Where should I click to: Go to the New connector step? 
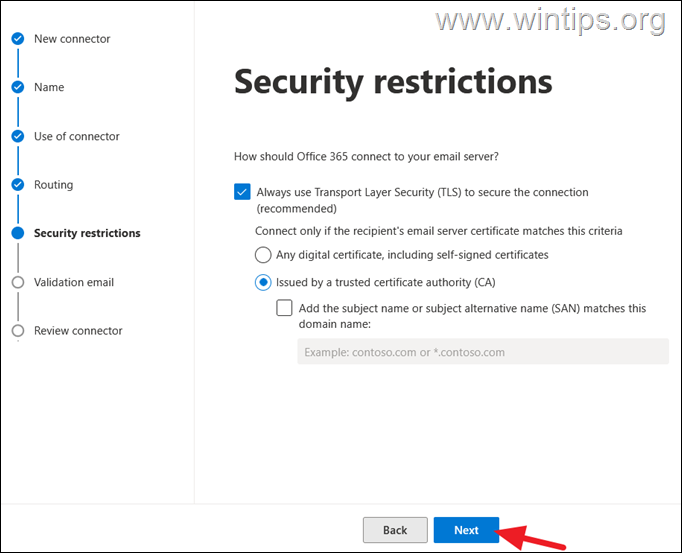tap(72, 39)
